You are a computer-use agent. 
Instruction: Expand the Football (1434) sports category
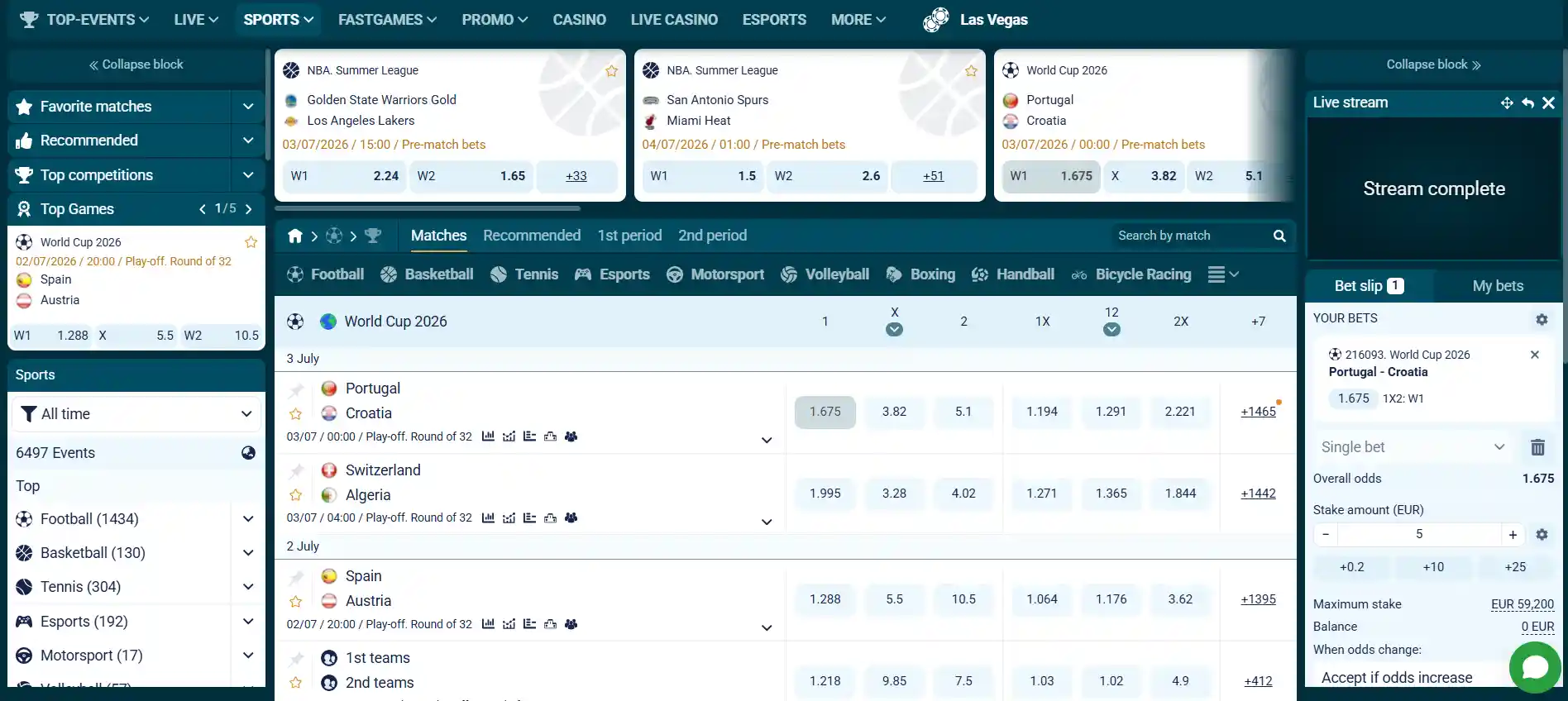pyautogui.click(x=248, y=519)
